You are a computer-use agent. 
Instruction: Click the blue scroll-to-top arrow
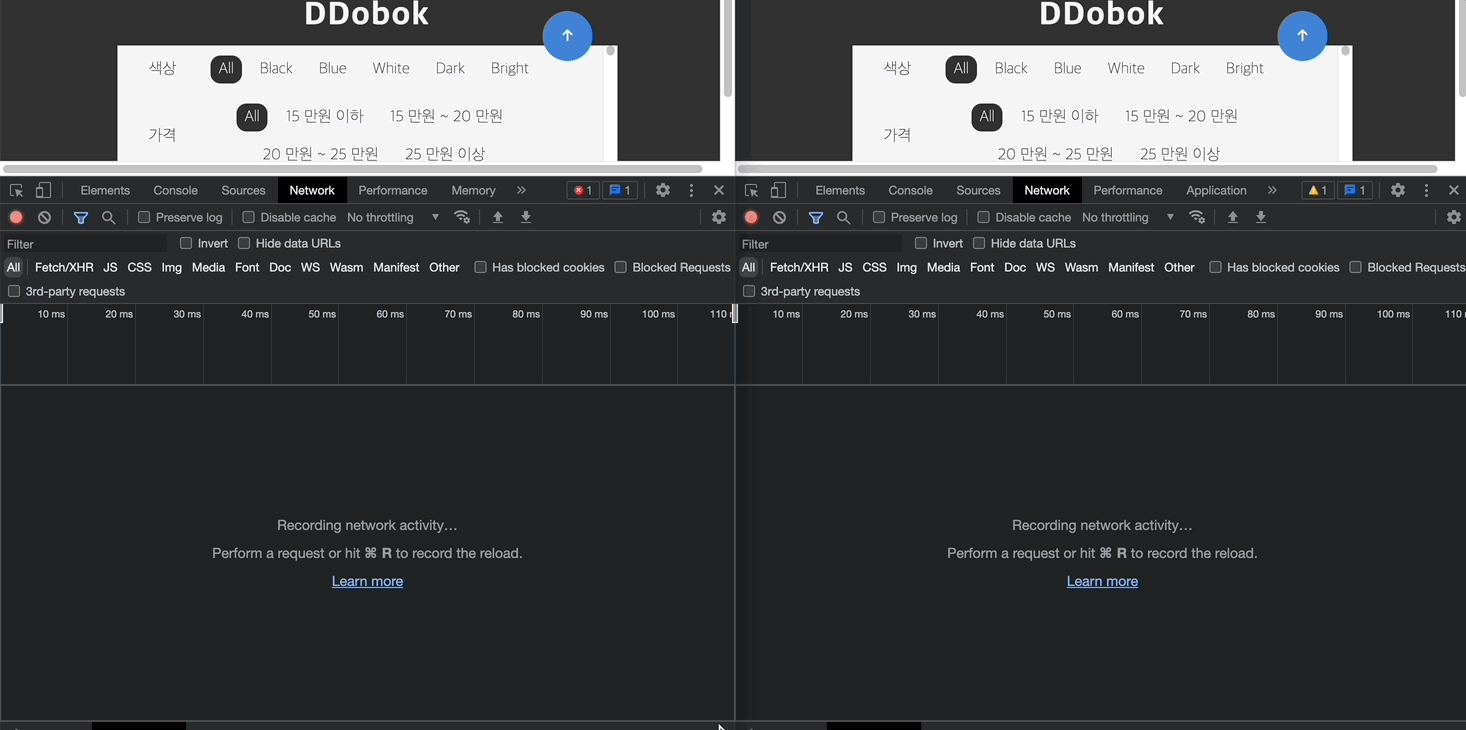567,35
